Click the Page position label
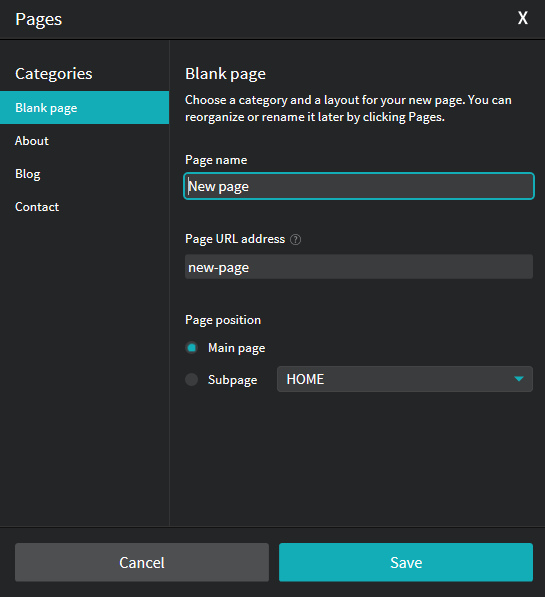Viewport: 545px width, 597px height. pos(223,320)
